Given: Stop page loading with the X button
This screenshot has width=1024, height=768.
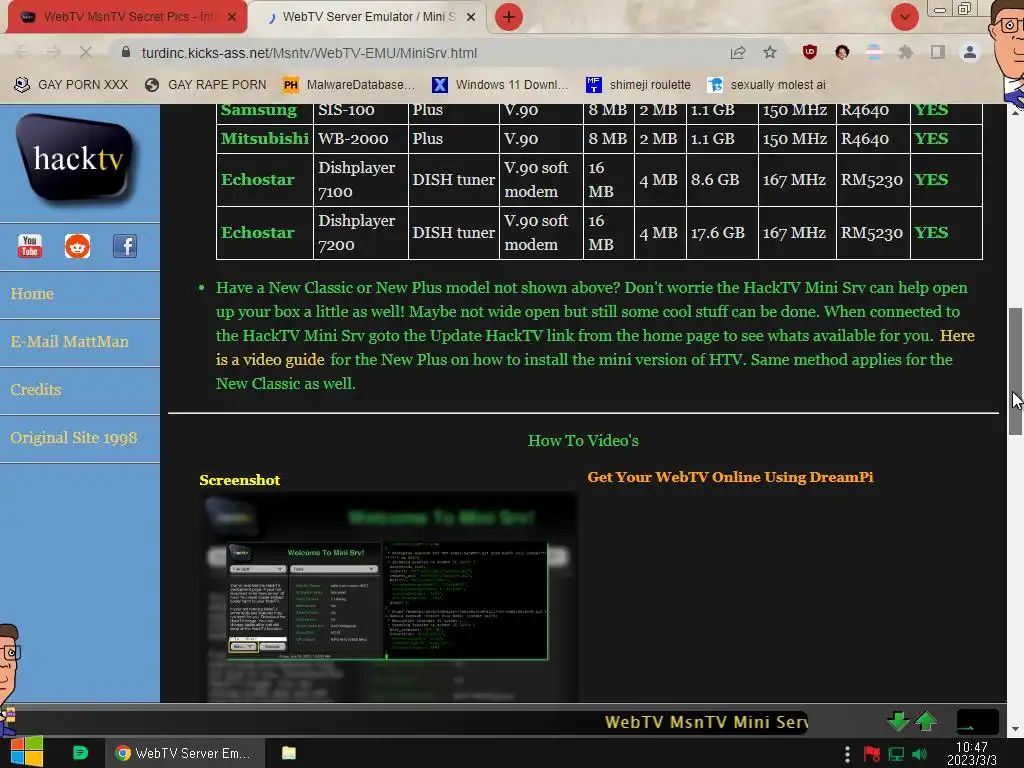Looking at the screenshot, I should point(86,52).
